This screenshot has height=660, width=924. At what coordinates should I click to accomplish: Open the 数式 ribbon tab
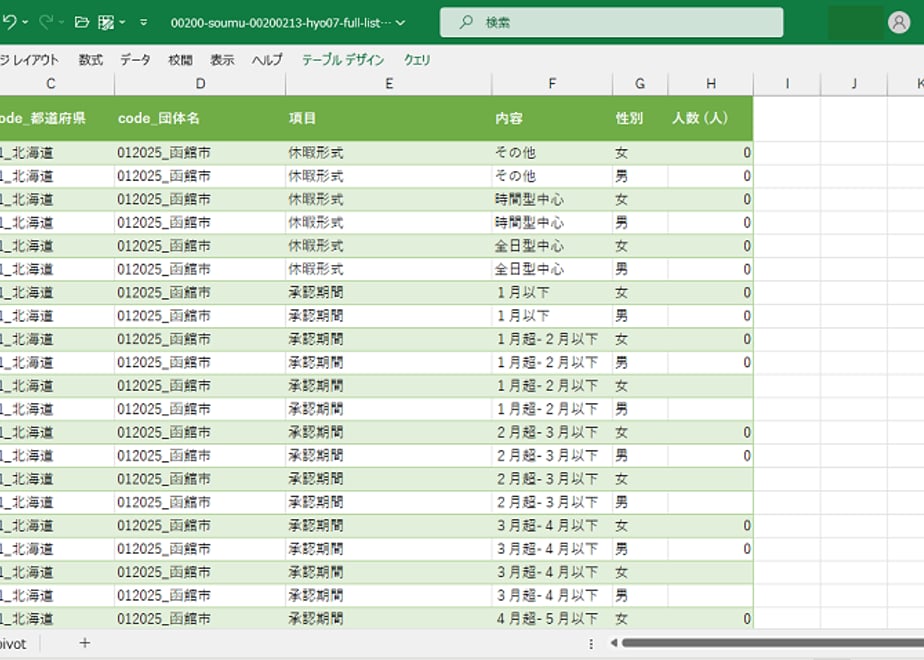pyautogui.click(x=91, y=60)
